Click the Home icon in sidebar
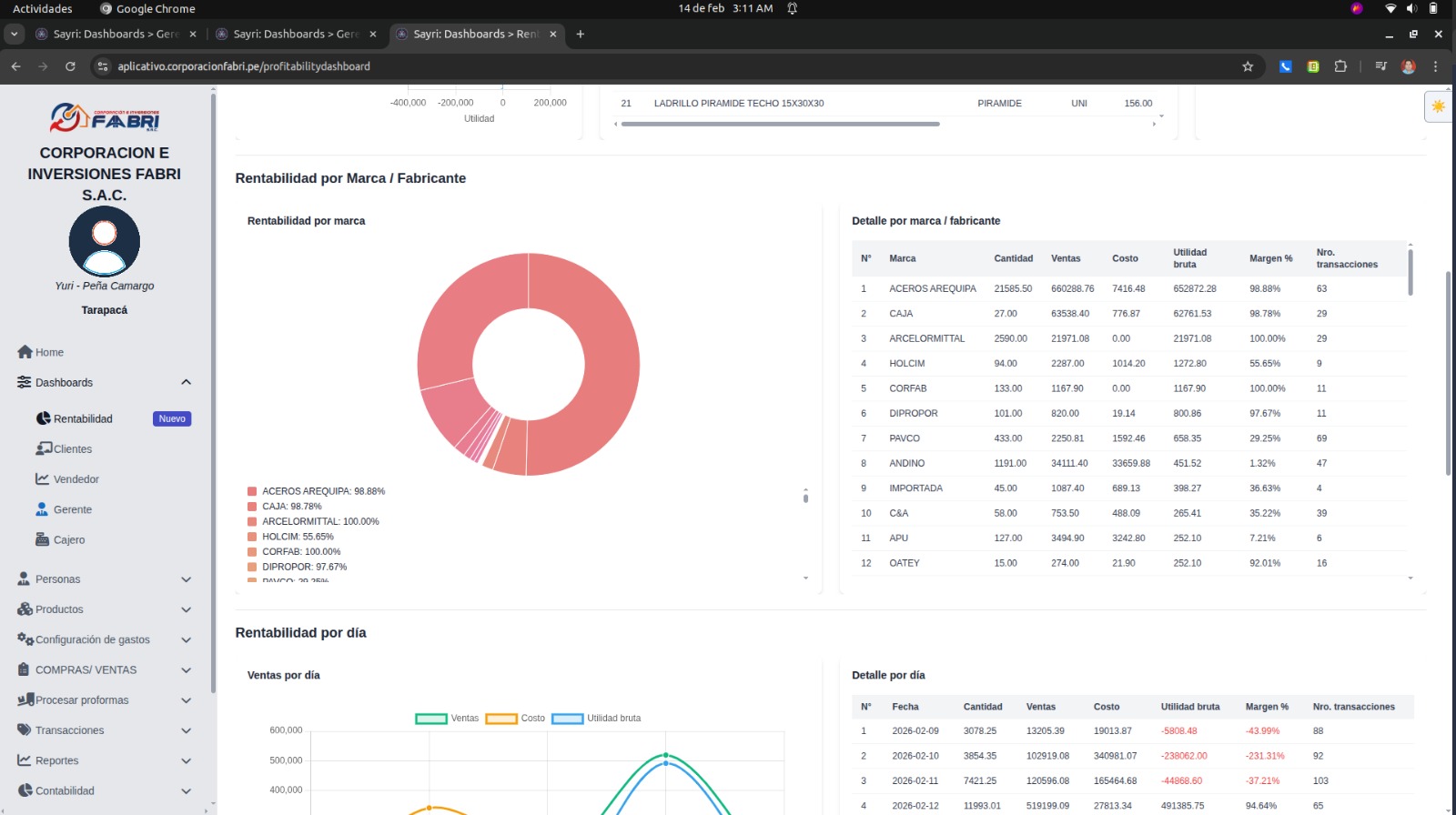The width and height of the screenshot is (1456, 815). tap(25, 352)
